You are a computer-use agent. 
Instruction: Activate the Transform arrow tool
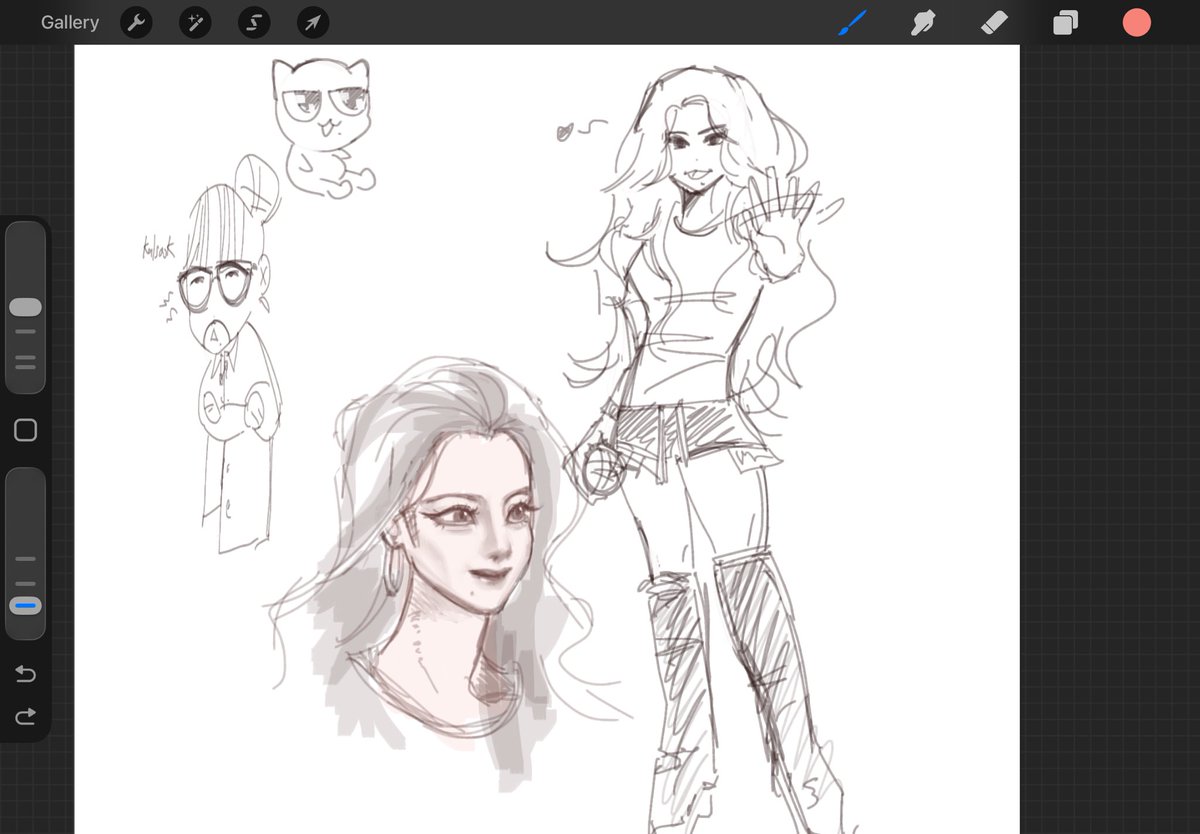coord(313,23)
